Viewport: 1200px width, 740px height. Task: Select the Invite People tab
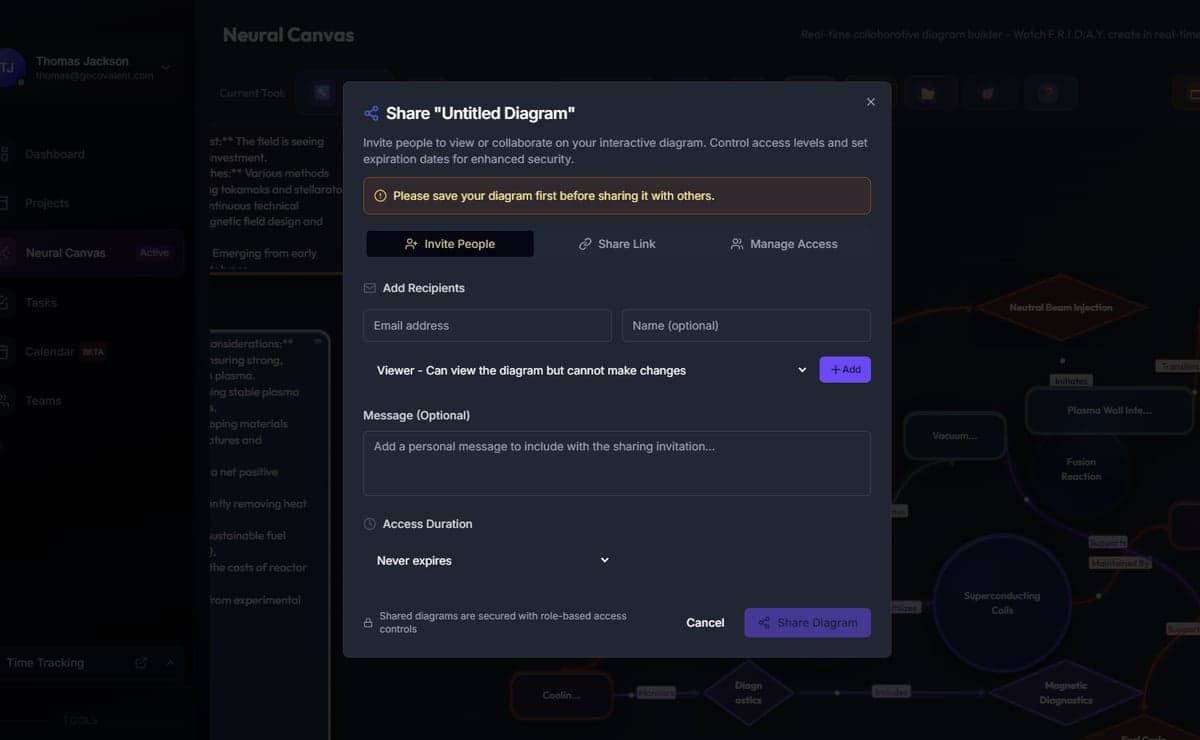click(450, 244)
